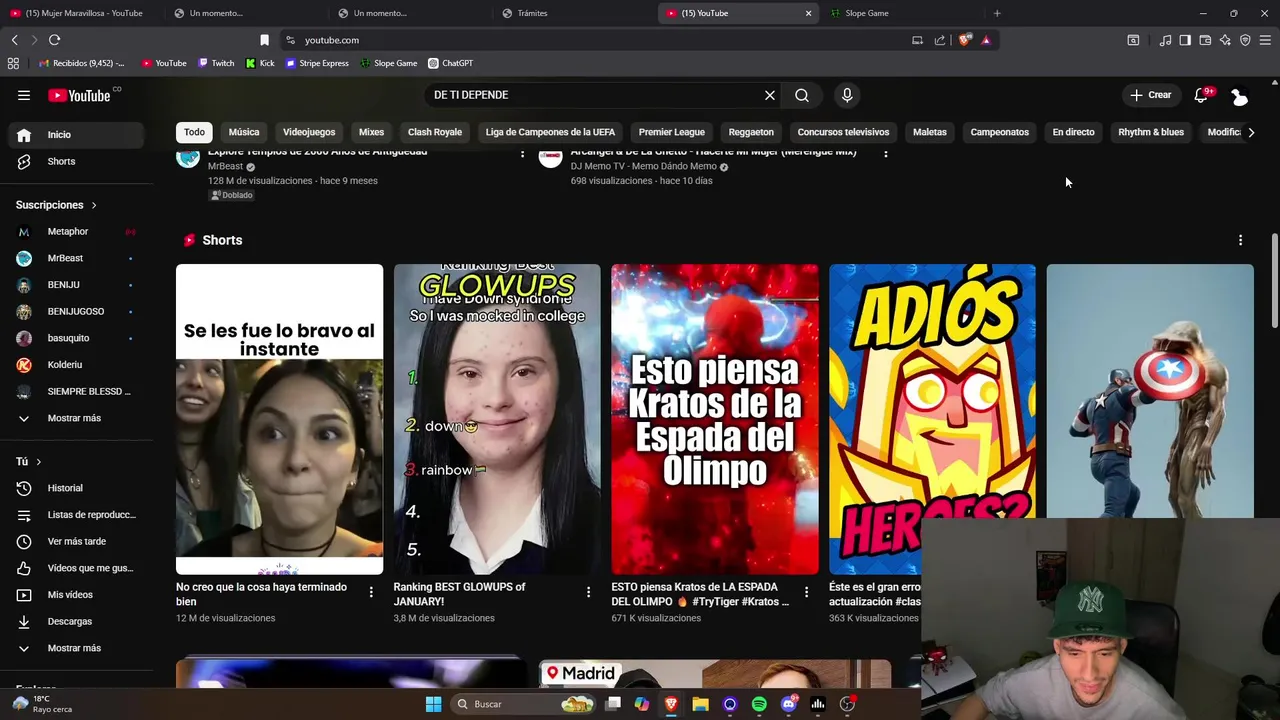Select the En directo filter chip
The height and width of the screenshot is (720, 1280).
pos(1073,132)
